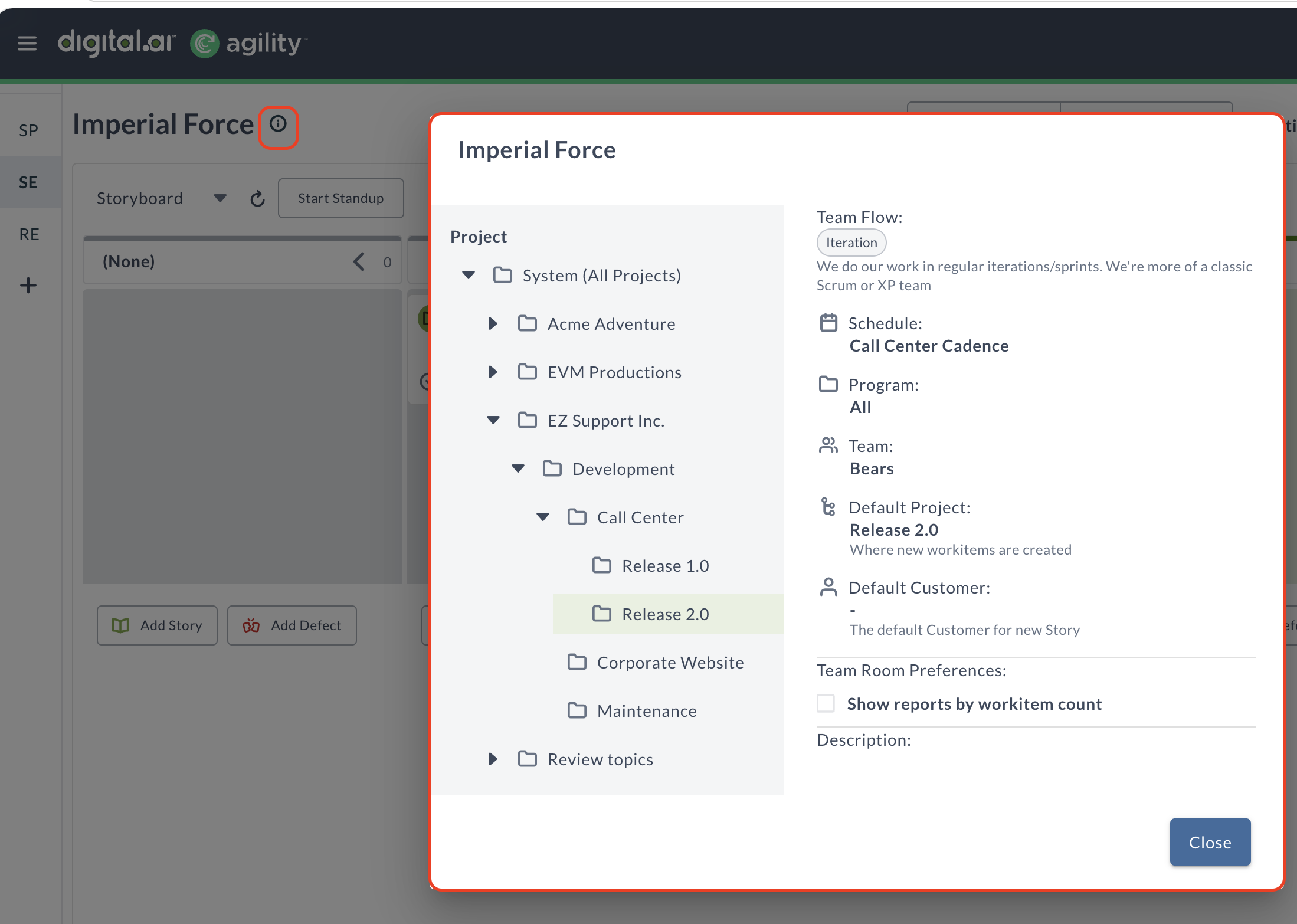1297x924 pixels.
Task: Add a new room with the plus icon
Action: click(x=28, y=286)
